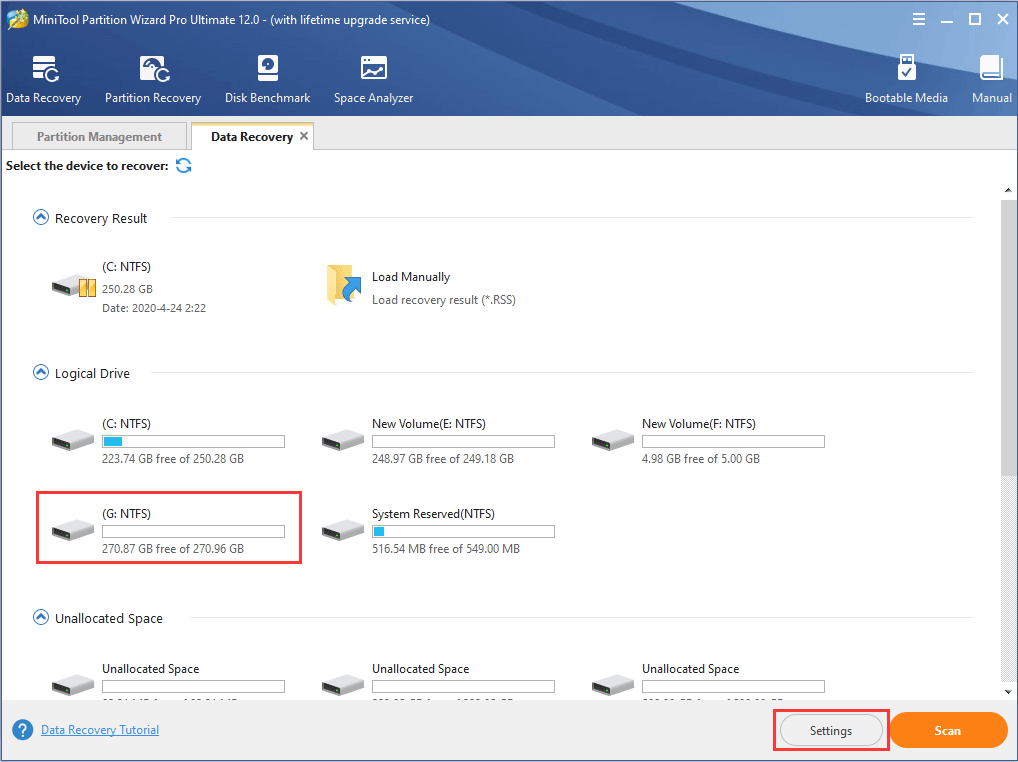This screenshot has height=762, width=1018.
Task: Select the G: NTFS drive icon
Action: (73, 530)
